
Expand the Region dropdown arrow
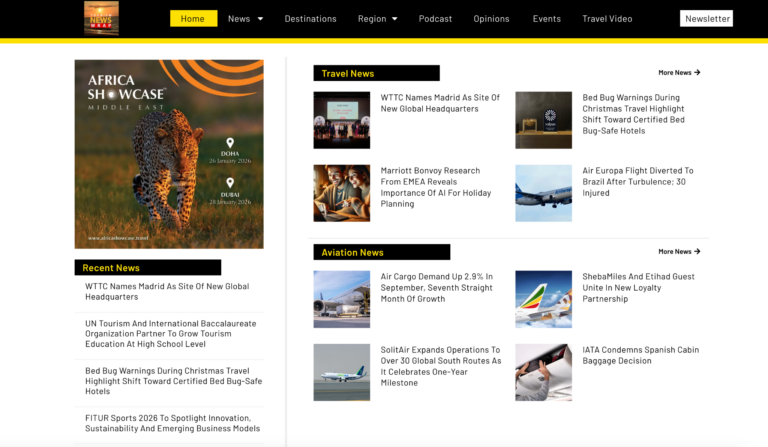pos(395,19)
